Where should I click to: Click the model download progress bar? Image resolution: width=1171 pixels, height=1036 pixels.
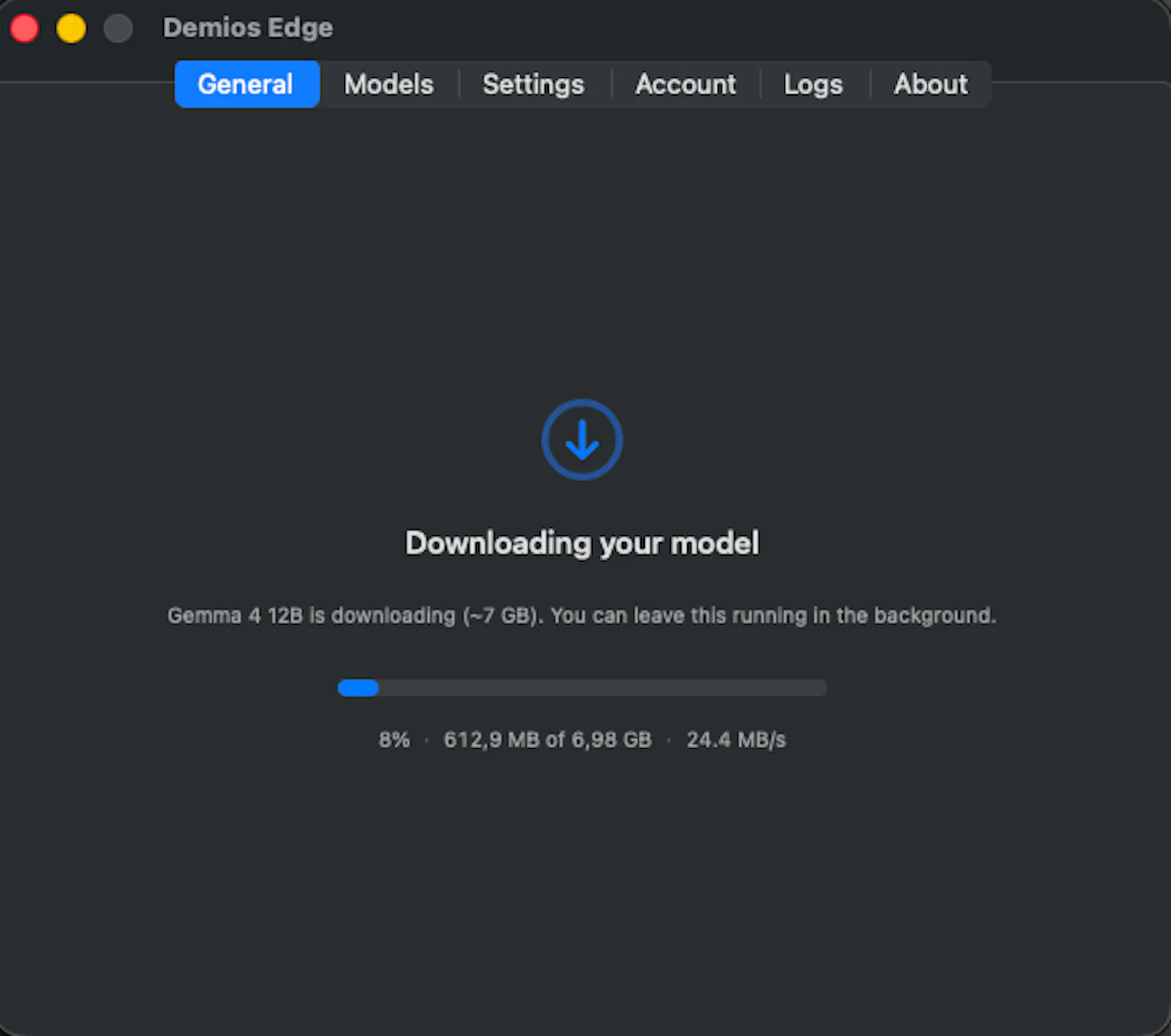tap(582, 688)
